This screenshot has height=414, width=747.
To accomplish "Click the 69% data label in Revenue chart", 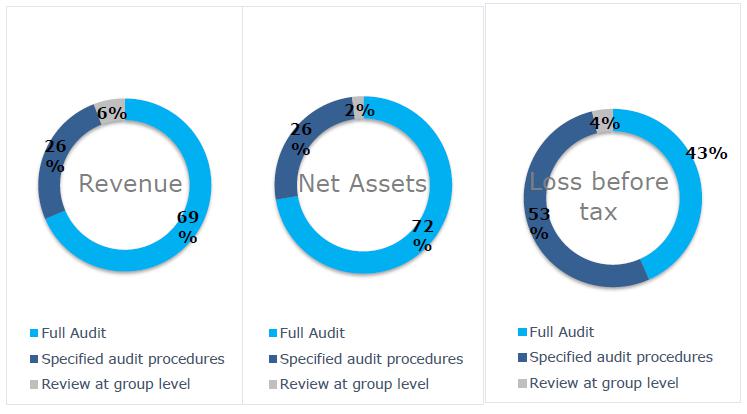I will [x=187, y=226].
